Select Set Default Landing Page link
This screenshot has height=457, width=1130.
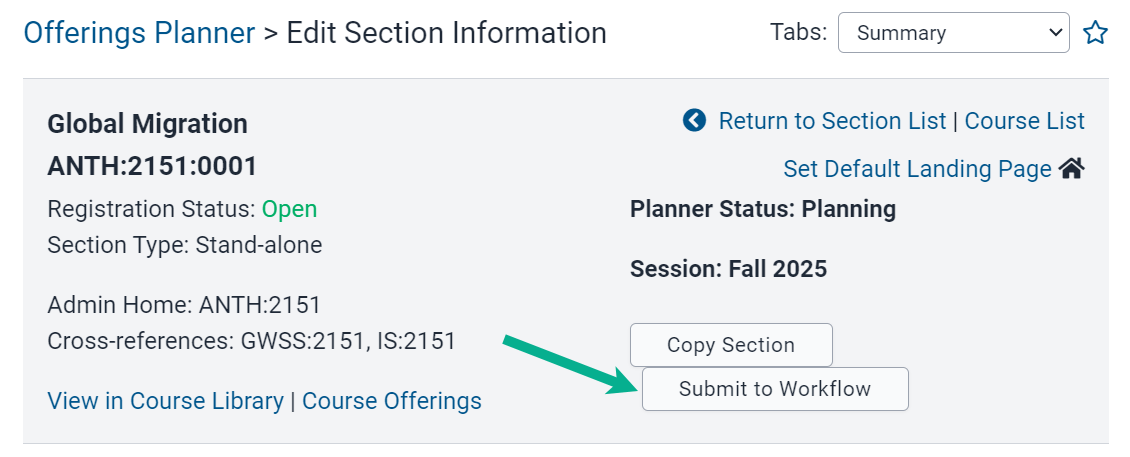click(917, 169)
